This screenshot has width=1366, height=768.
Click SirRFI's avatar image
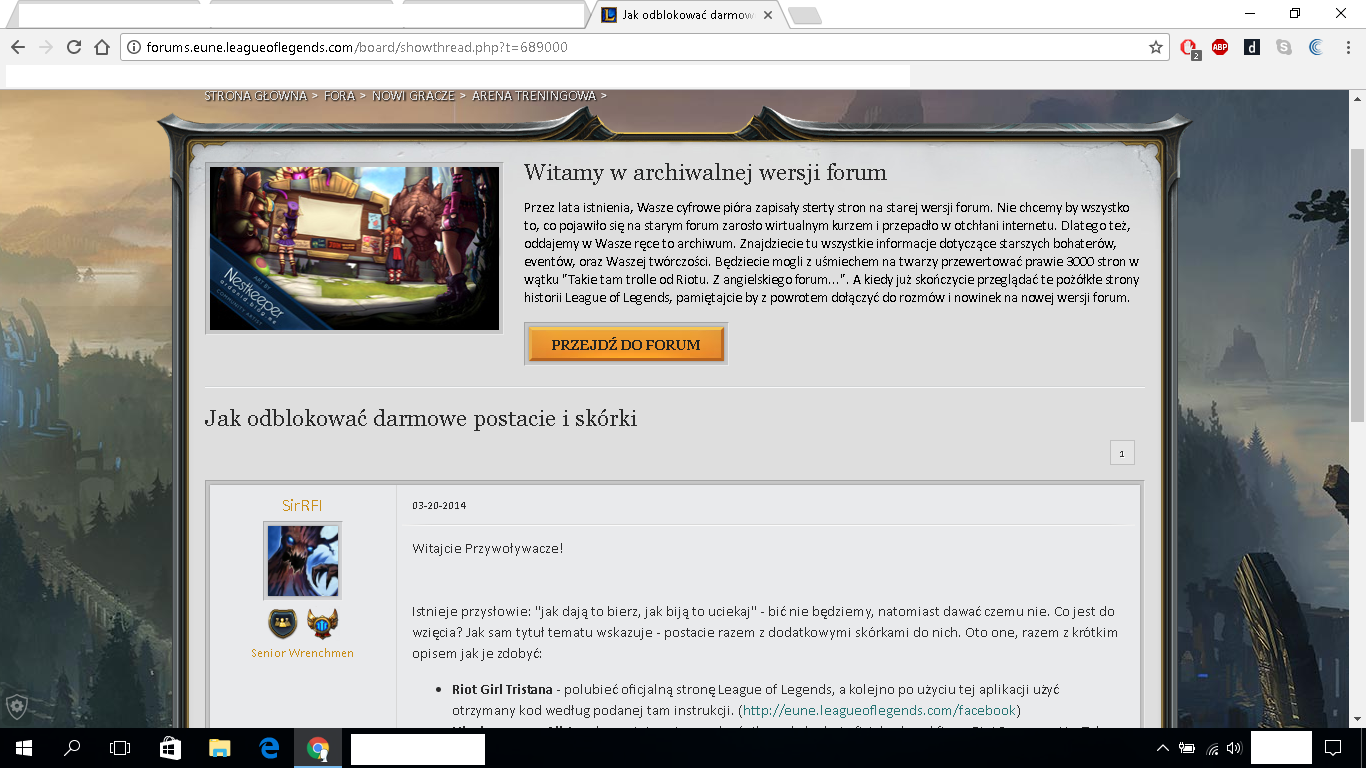click(x=302, y=561)
